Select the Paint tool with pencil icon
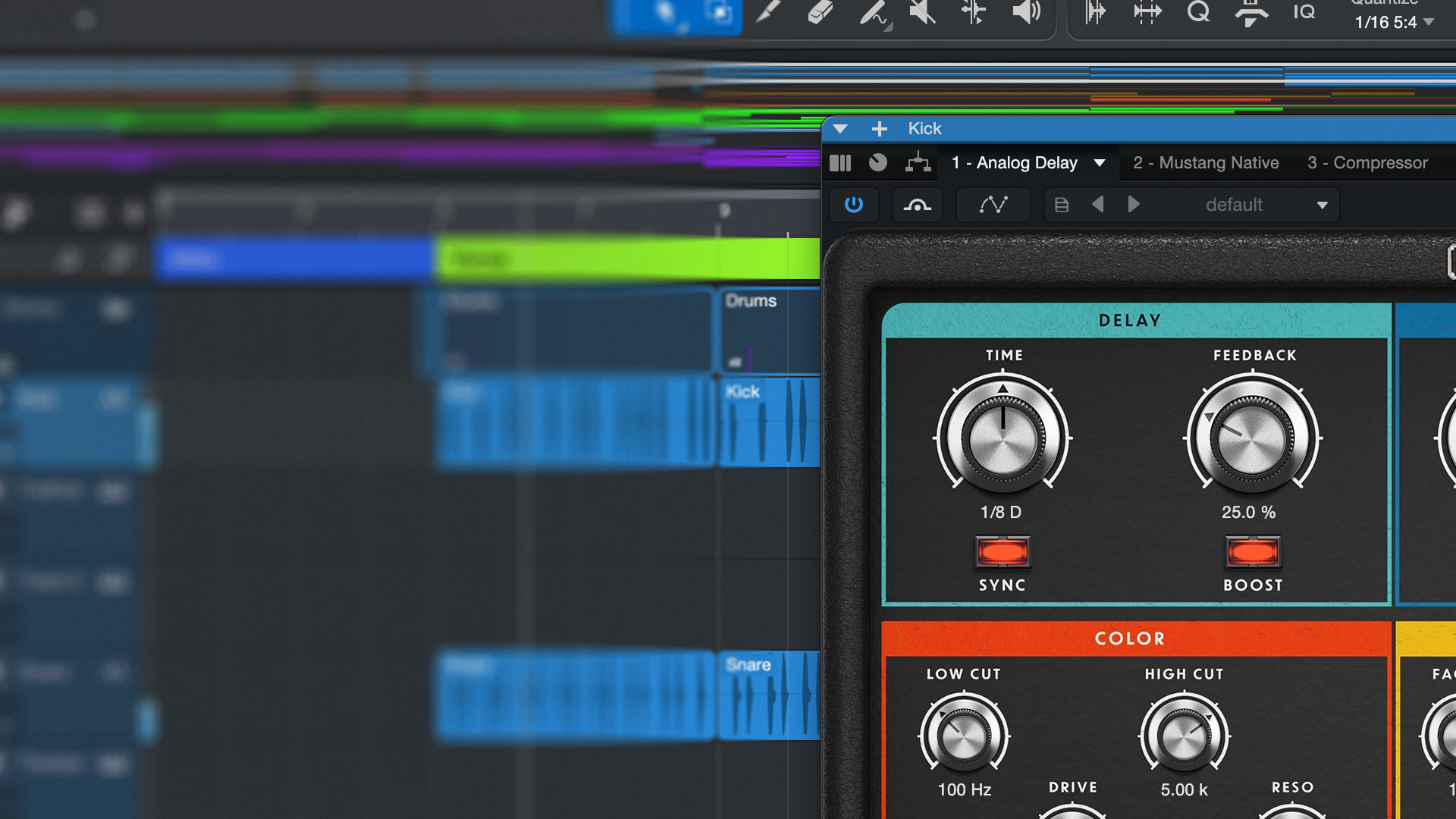1456x819 pixels. click(x=873, y=12)
